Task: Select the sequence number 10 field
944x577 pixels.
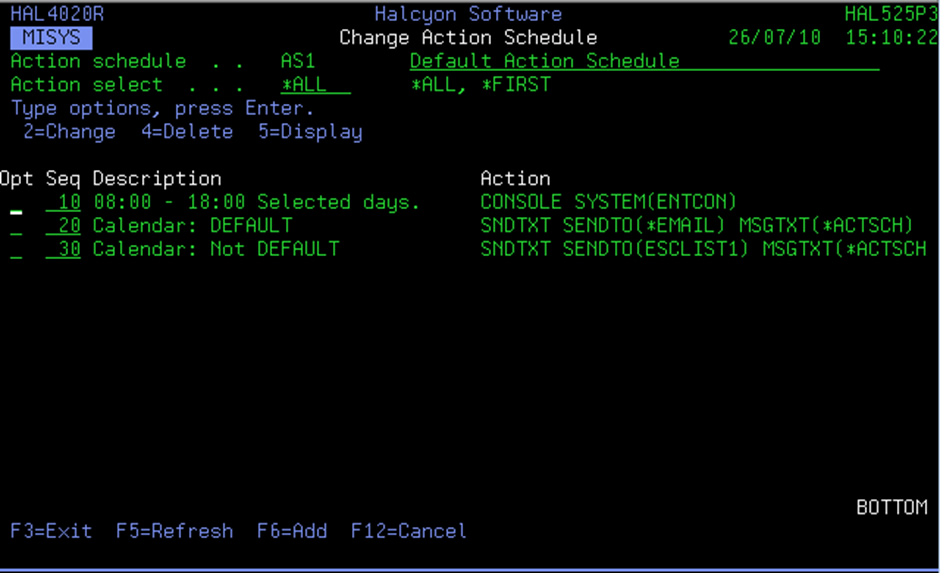Action: [63, 203]
